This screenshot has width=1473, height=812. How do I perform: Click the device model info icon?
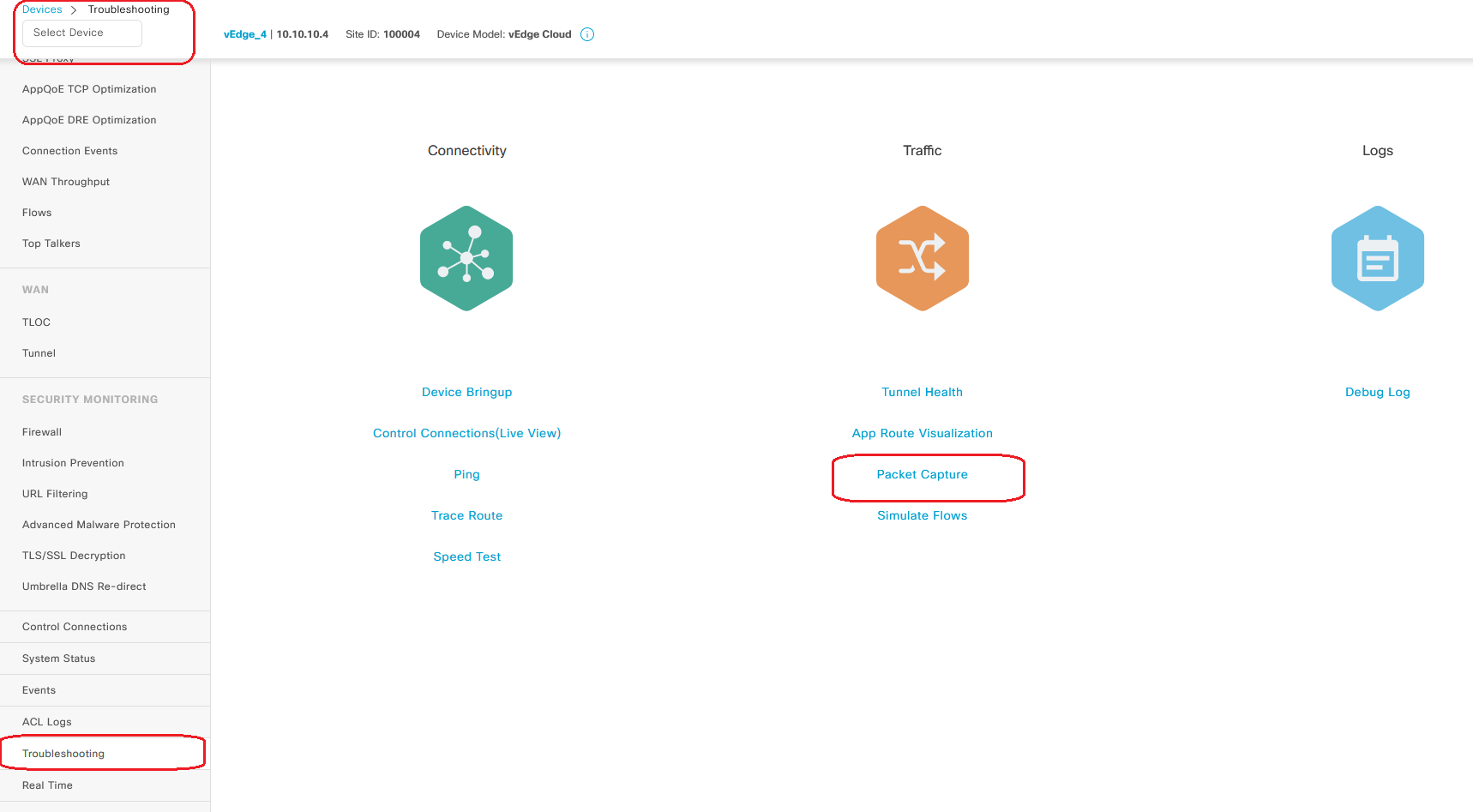pyautogui.click(x=587, y=34)
